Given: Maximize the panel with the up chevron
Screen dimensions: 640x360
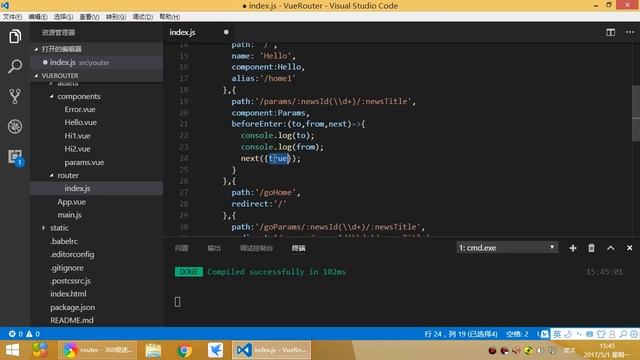Looking at the screenshot, I should [610, 248].
